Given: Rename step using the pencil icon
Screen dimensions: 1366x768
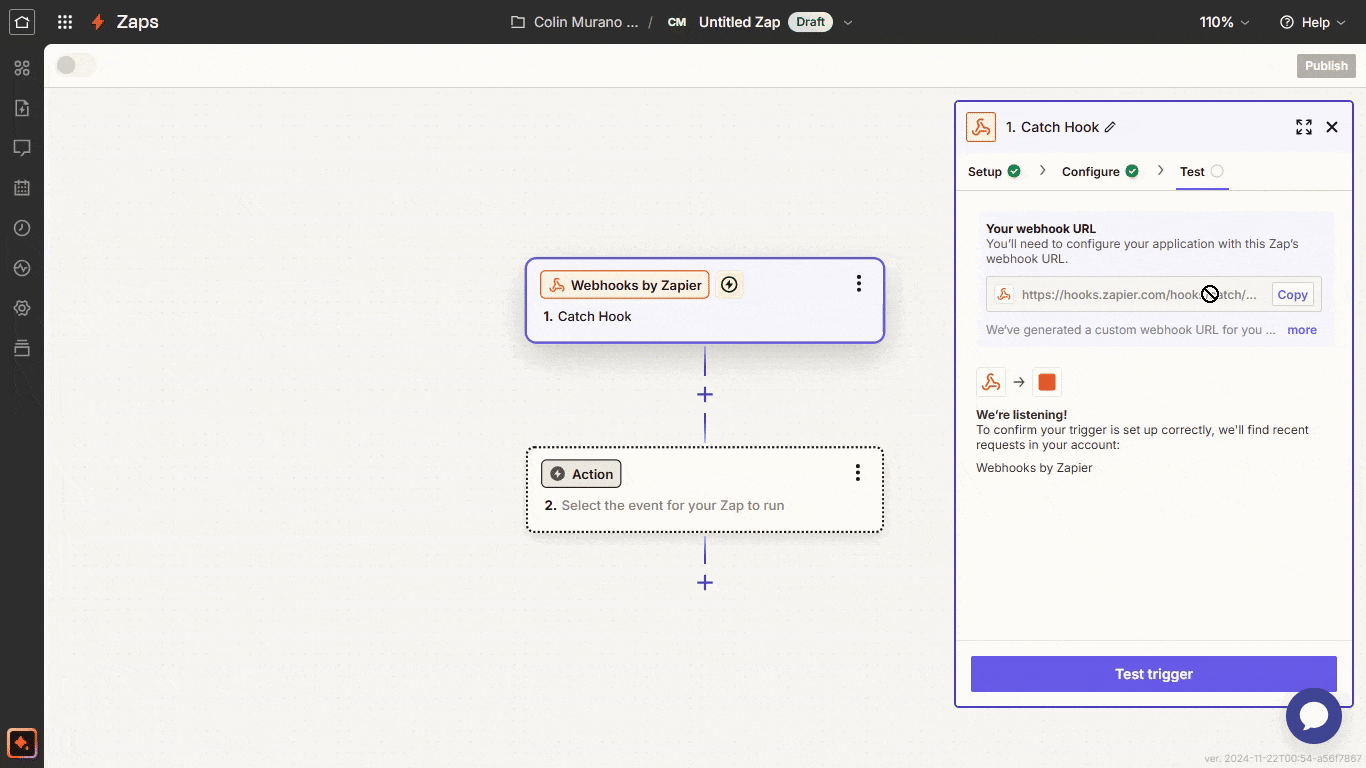Looking at the screenshot, I should (x=1110, y=127).
